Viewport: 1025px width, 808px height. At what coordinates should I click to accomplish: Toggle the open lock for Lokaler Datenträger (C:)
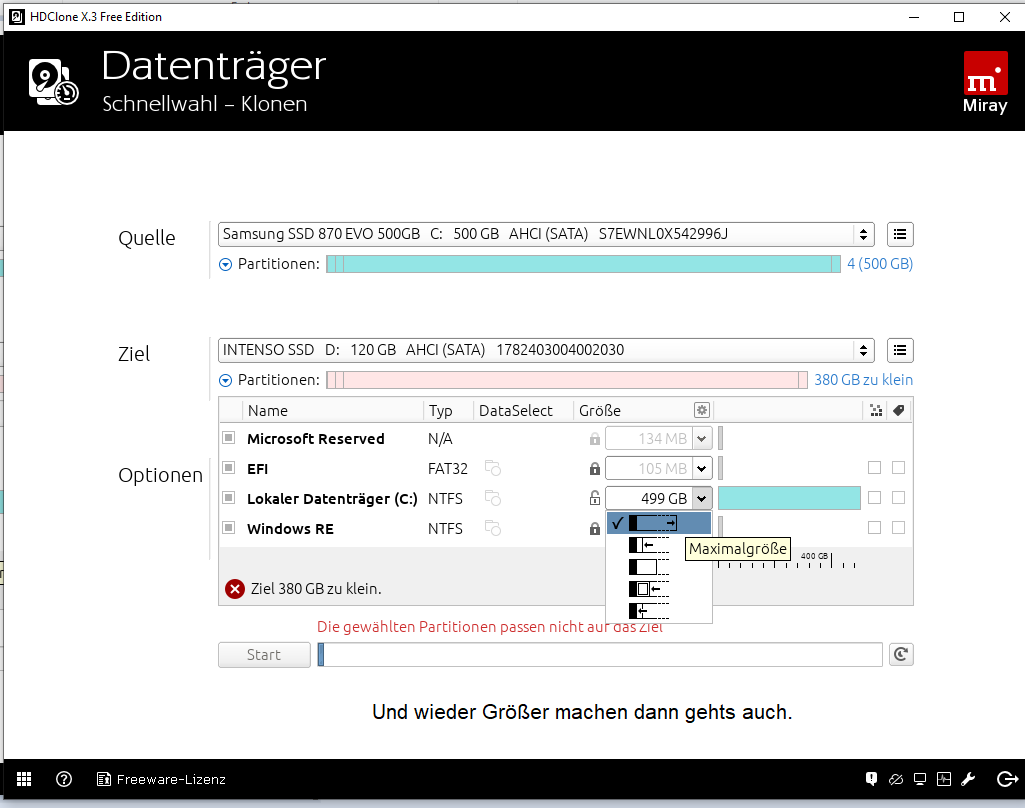595,498
